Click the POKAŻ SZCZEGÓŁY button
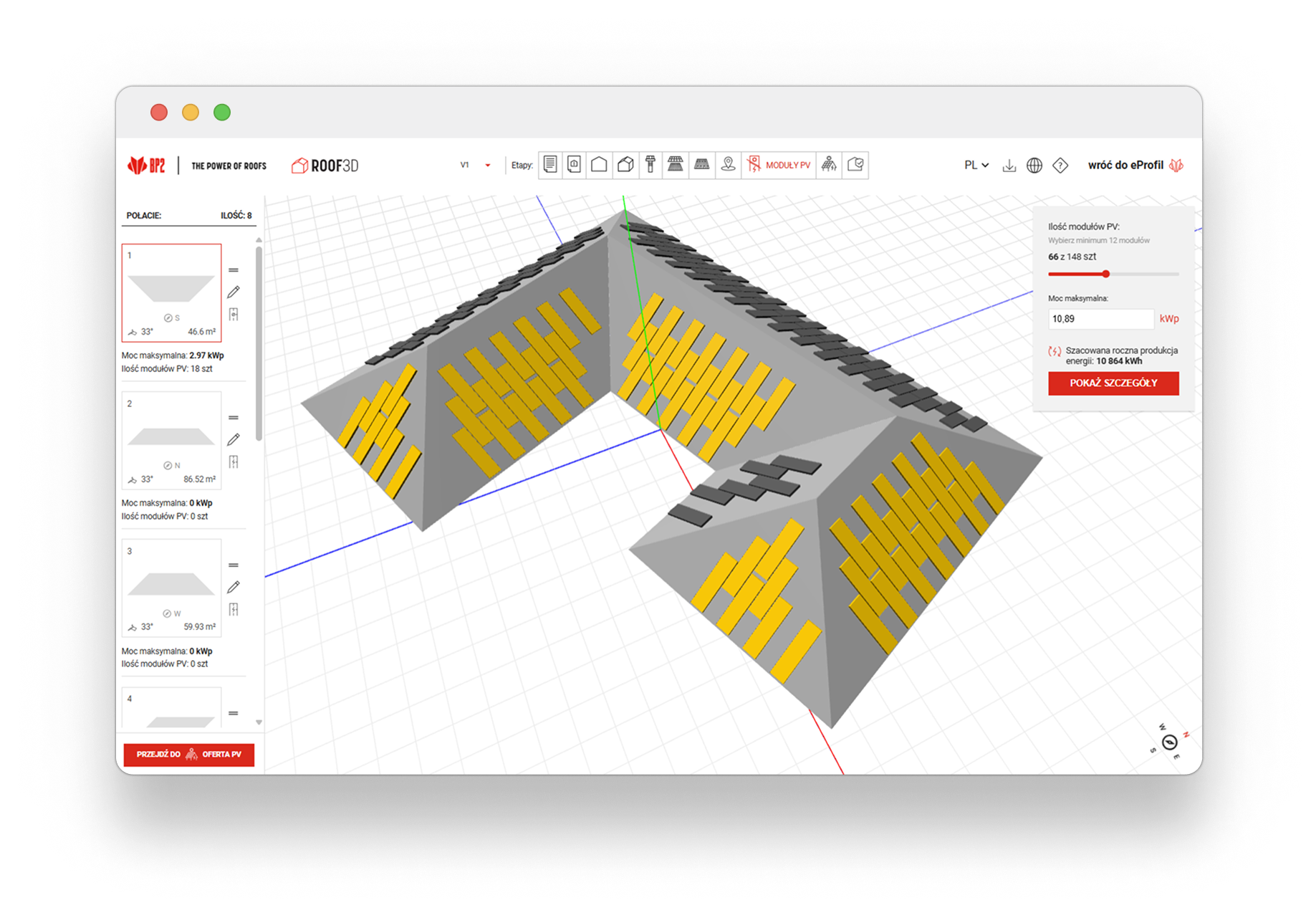This screenshot has width=1316, height=918. click(1113, 383)
